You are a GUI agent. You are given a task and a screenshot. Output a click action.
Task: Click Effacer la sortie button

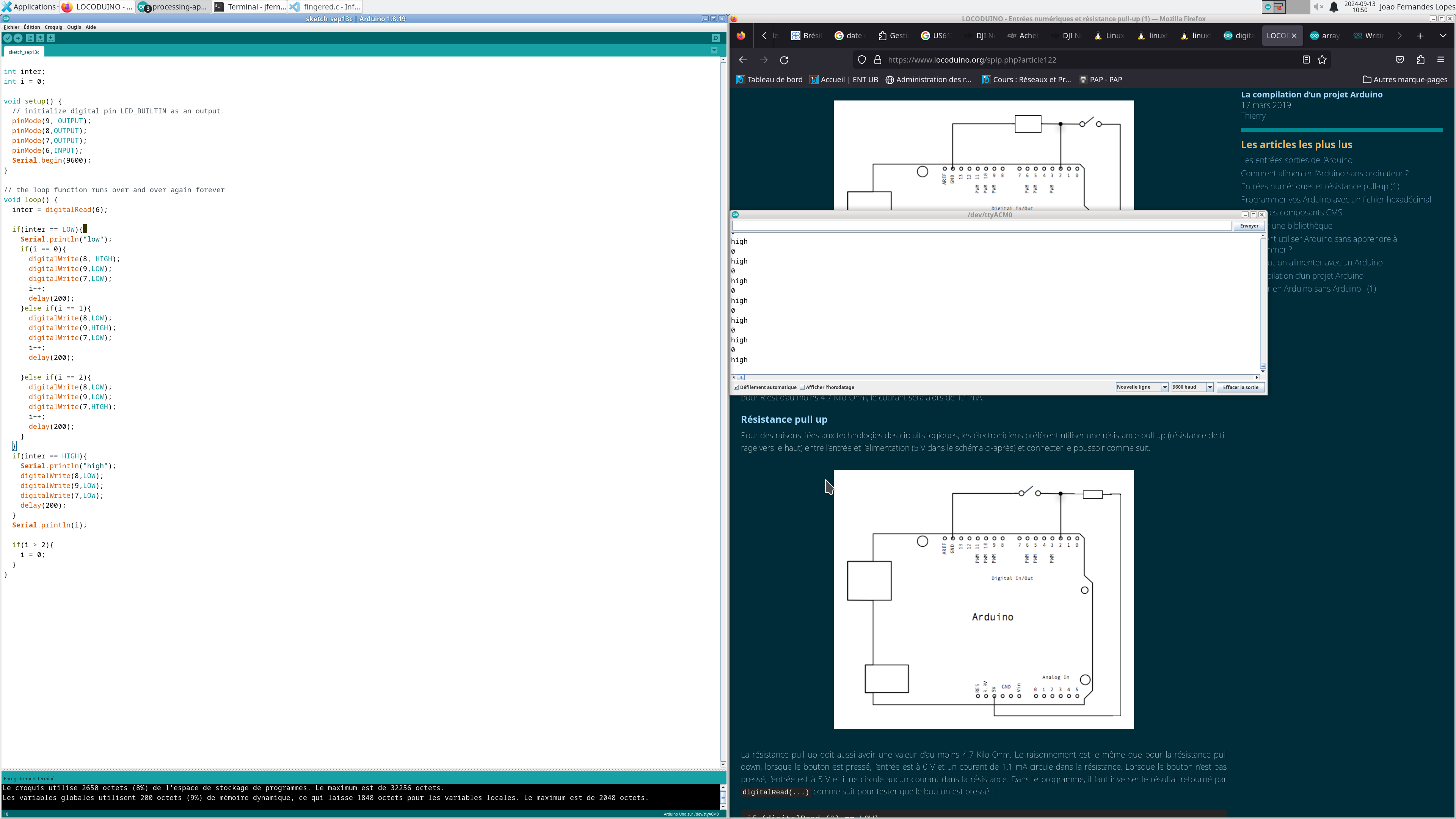(x=1241, y=387)
